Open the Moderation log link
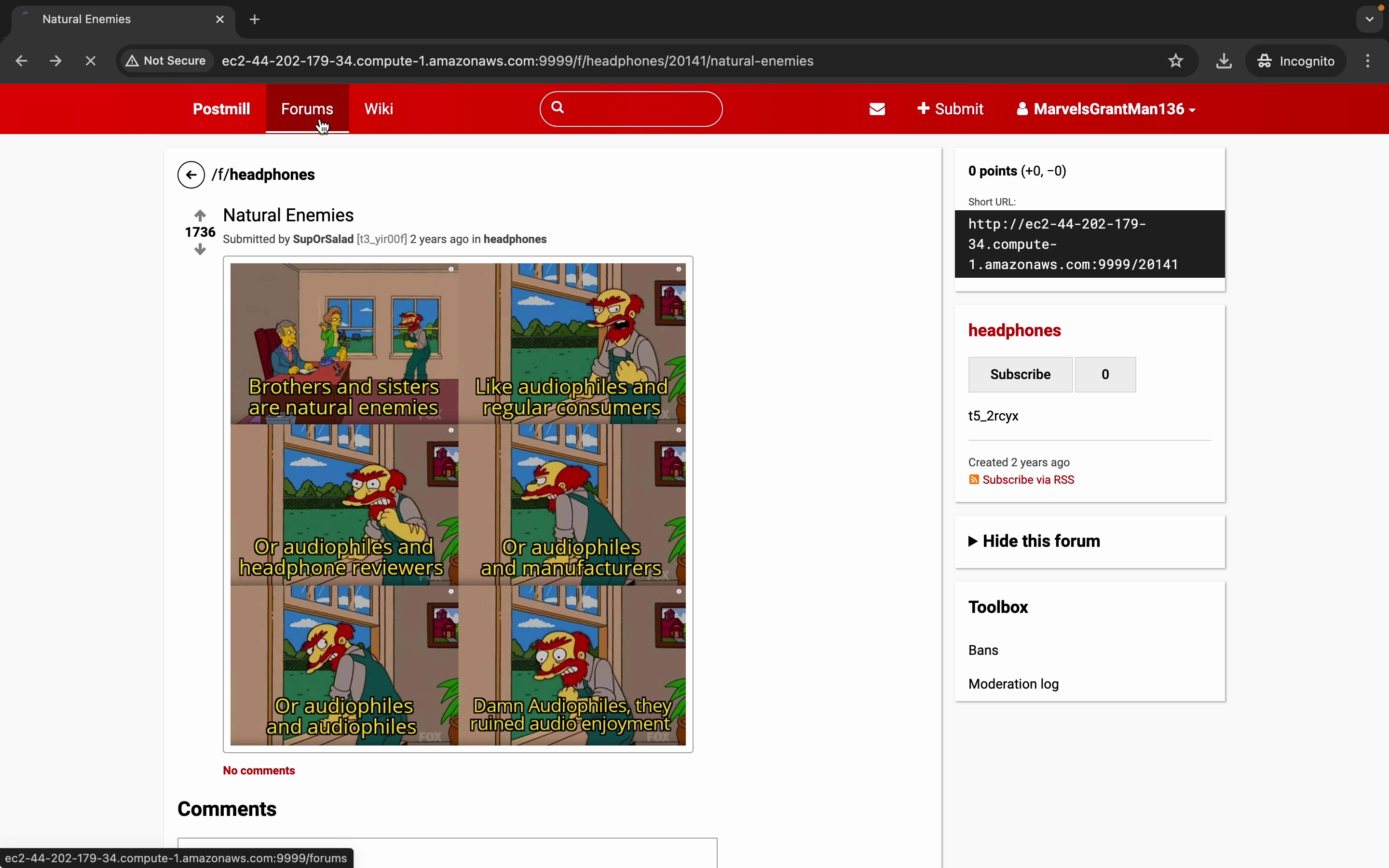This screenshot has width=1389, height=868. click(x=1013, y=684)
